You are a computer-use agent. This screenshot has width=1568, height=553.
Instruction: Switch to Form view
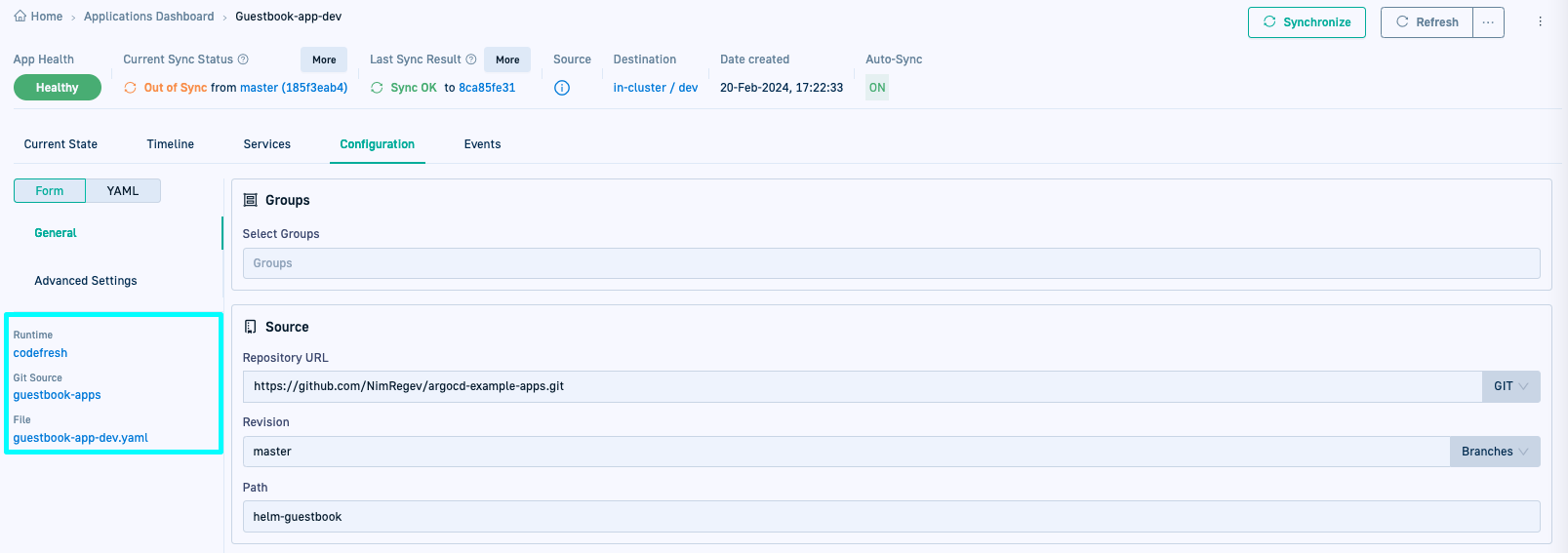[50, 191]
